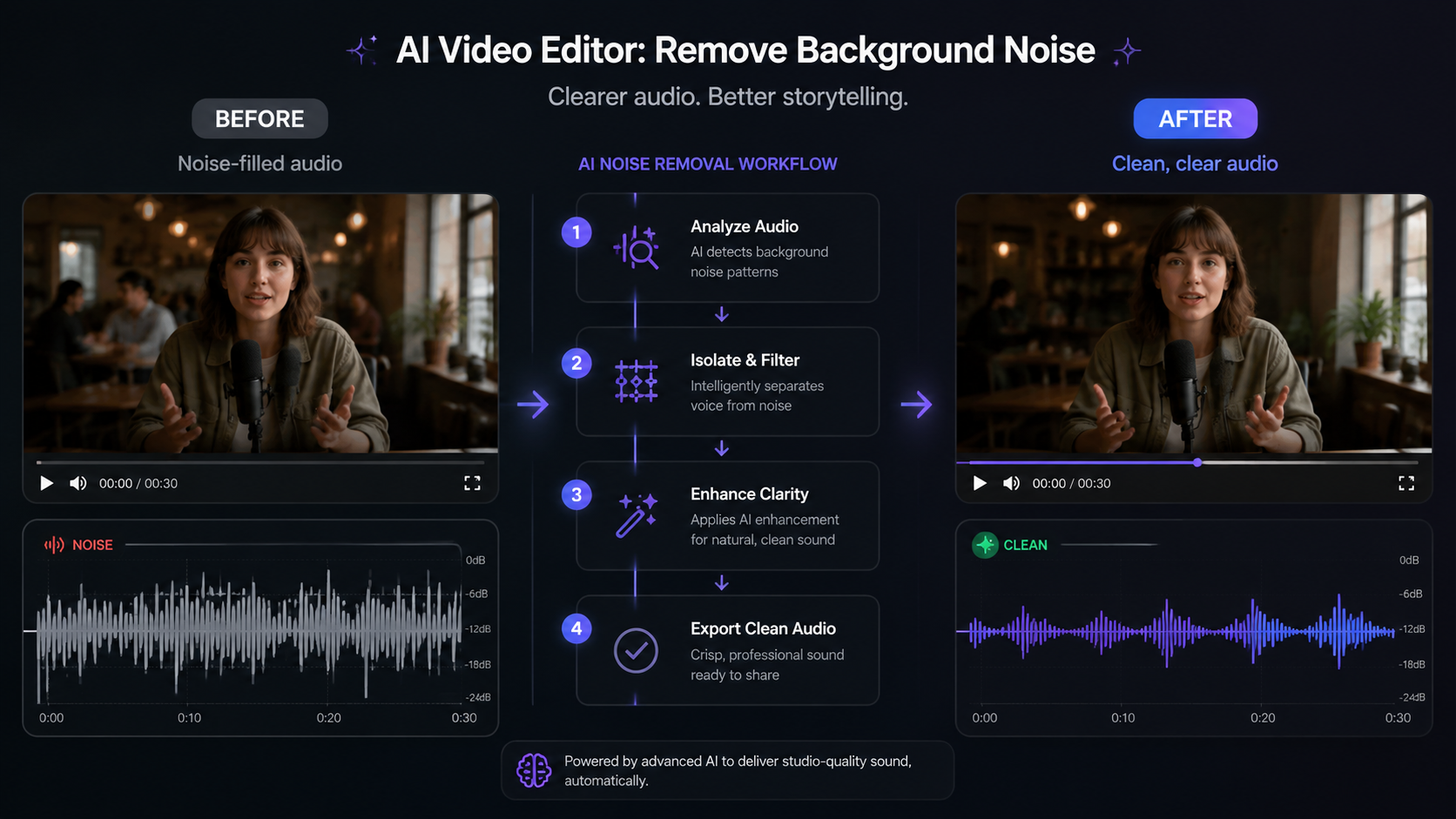Click 00:00 / 00:30 timecode on AFTER player
Image resolution: width=1456 pixels, height=819 pixels.
pyautogui.click(x=1071, y=483)
